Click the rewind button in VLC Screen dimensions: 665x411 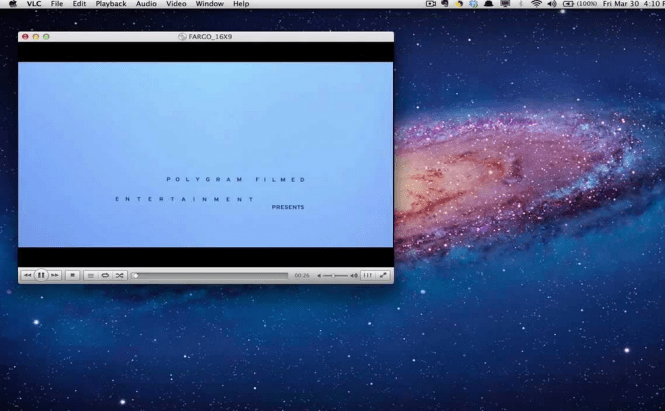pos(27,275)
